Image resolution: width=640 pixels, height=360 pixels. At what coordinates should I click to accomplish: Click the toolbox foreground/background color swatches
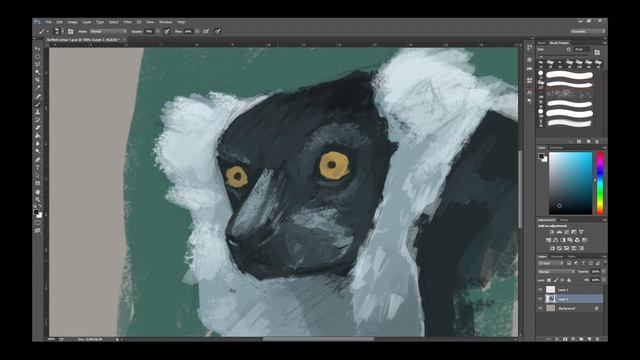point(38,213)
